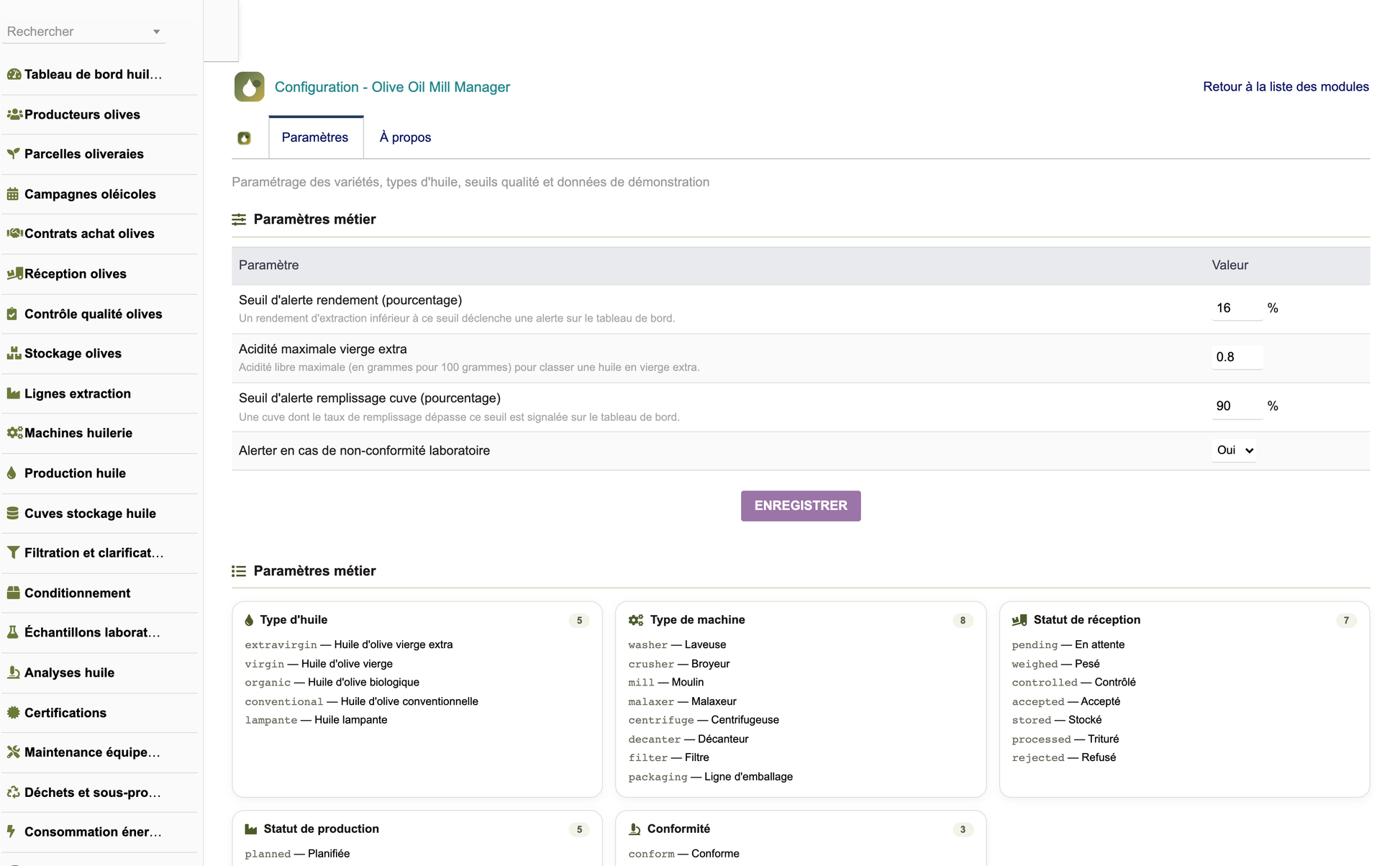
Task: Click the packaging — Ligne d'emballage entry
Action: (x=710, y=777)
